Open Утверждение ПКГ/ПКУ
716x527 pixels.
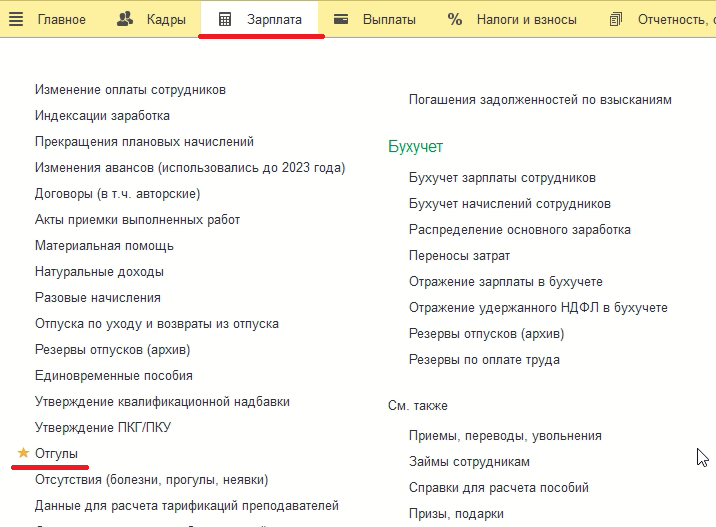click(103, 427)
